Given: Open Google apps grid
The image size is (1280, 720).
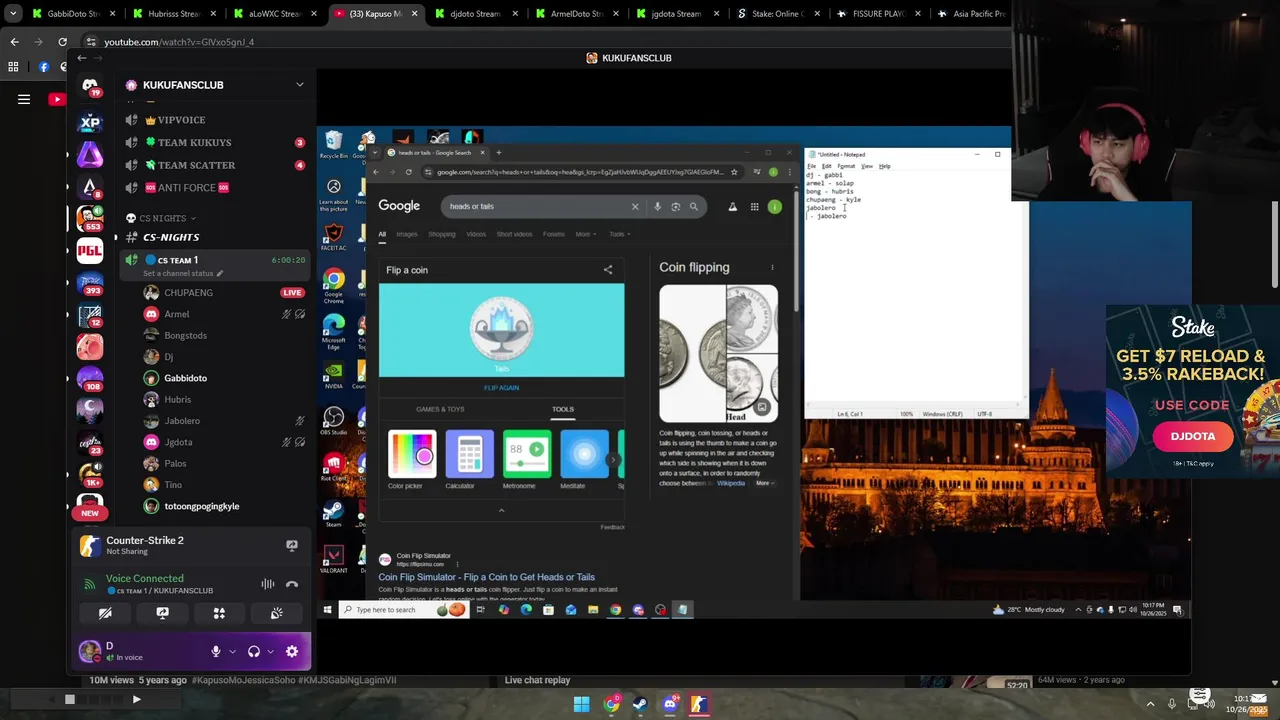Looking at the screenshot, I should click(754, 207).
